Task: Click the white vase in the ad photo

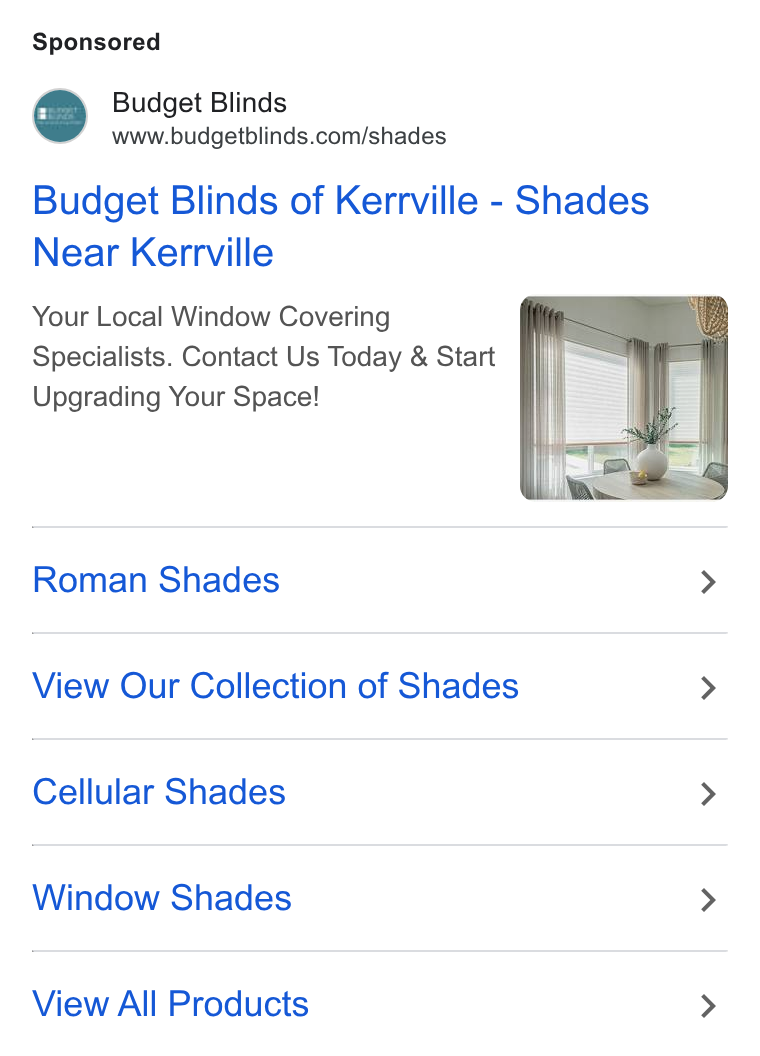Action: click(652, 461)
